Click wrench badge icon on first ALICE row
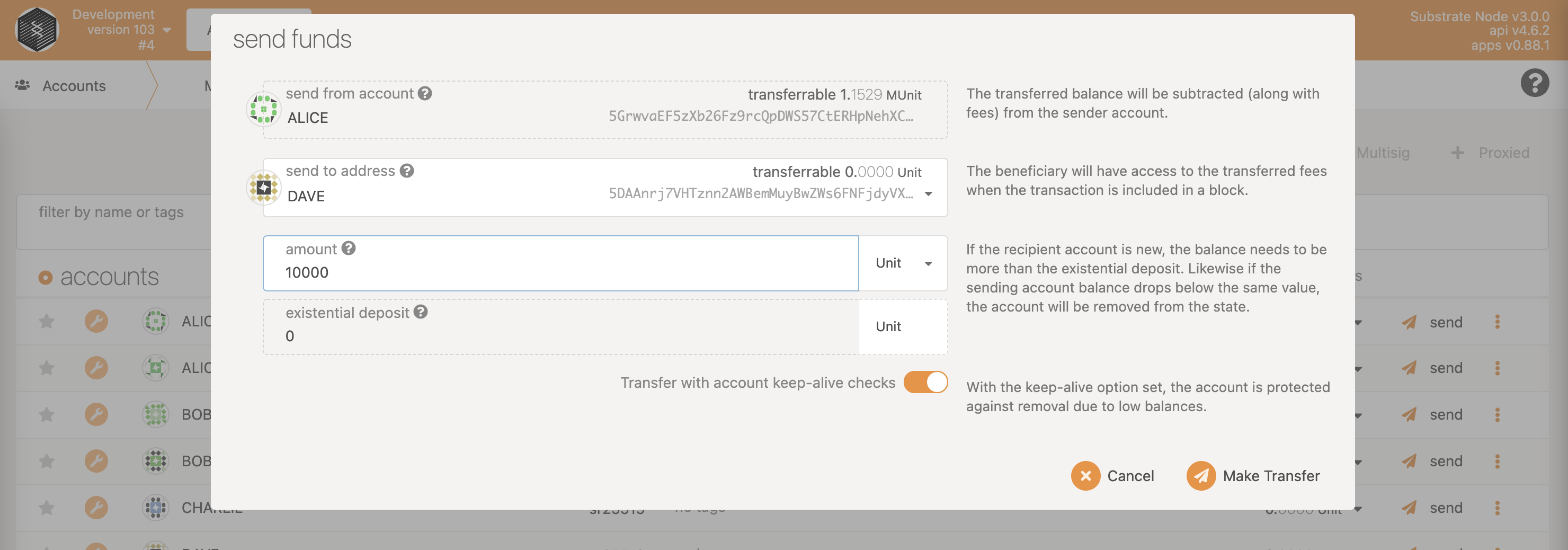Image resolution: width=1568 pixels, height=550 pixels. click(x=96, y=321)
